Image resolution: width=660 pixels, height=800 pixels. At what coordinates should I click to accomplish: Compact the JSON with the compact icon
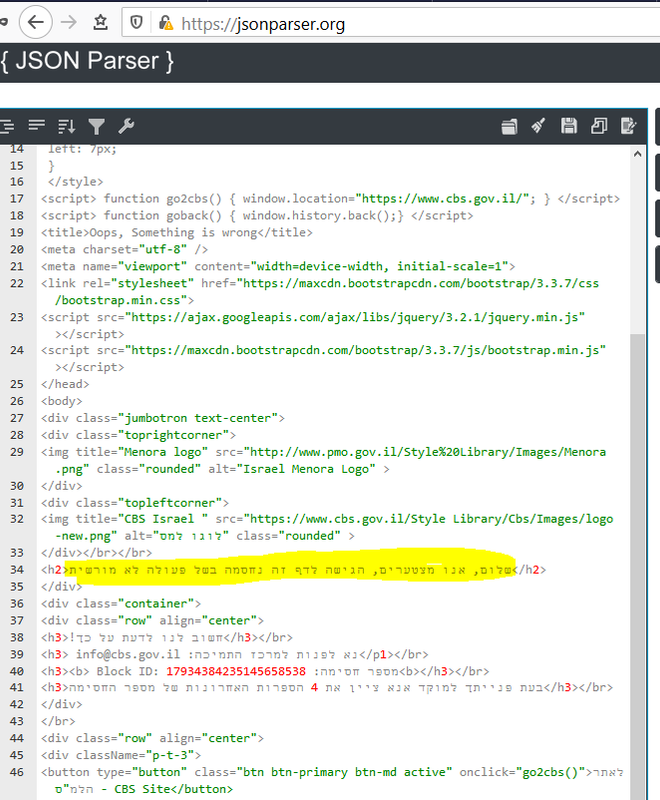37,126
